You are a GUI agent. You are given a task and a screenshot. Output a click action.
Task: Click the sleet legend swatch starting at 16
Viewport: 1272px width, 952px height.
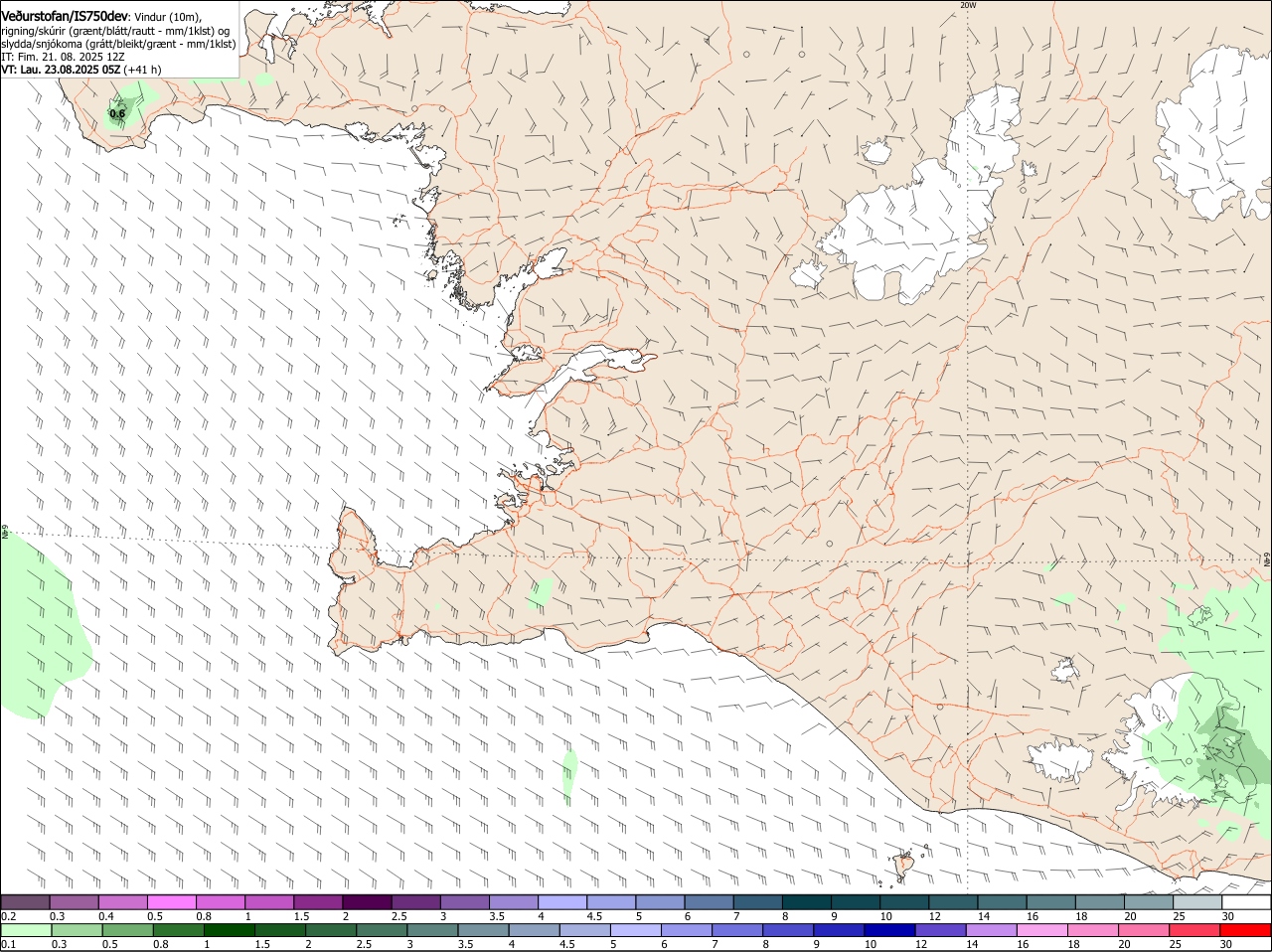1050,902
